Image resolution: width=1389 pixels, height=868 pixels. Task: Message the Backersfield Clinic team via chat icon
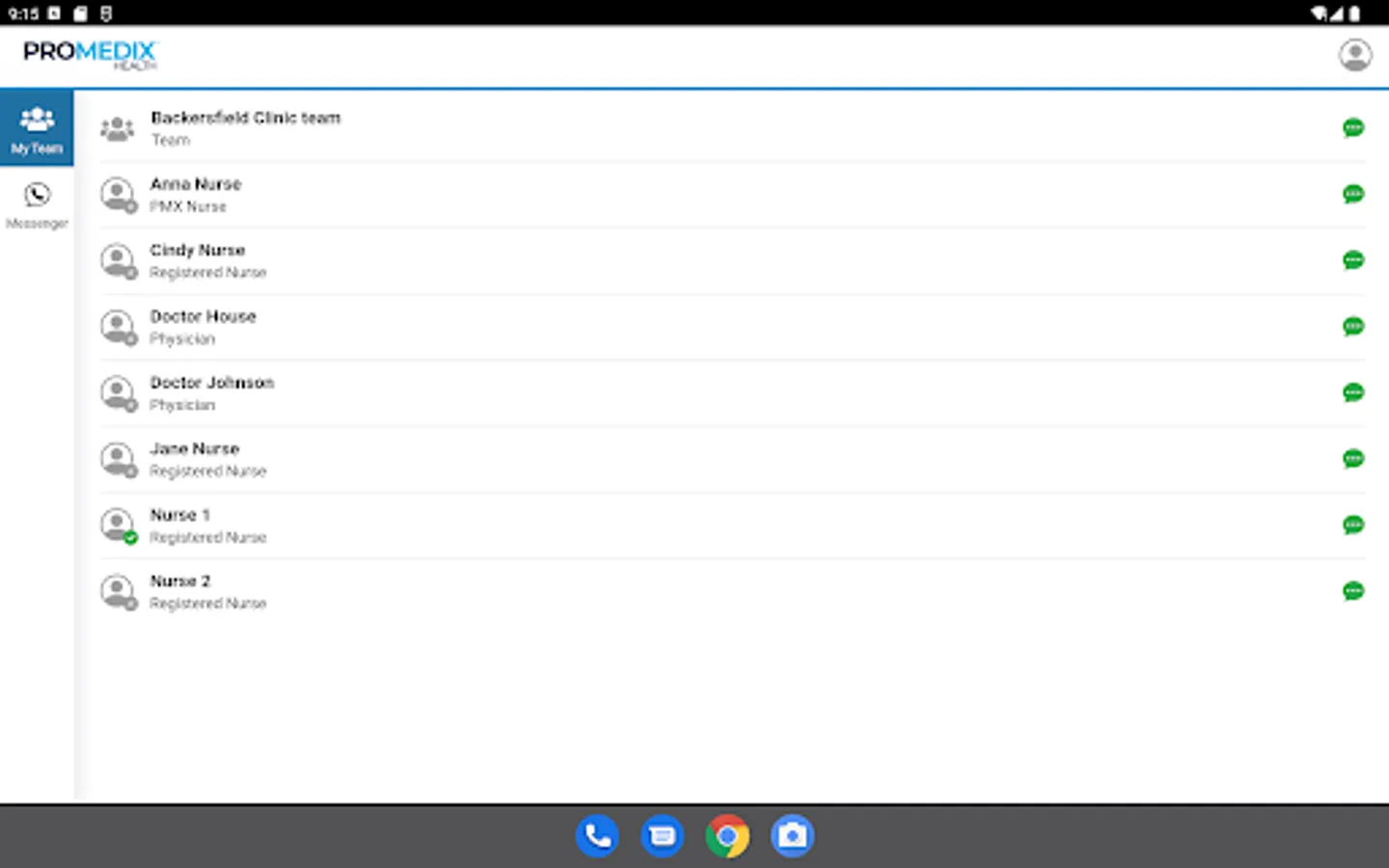coord(1353,128)
